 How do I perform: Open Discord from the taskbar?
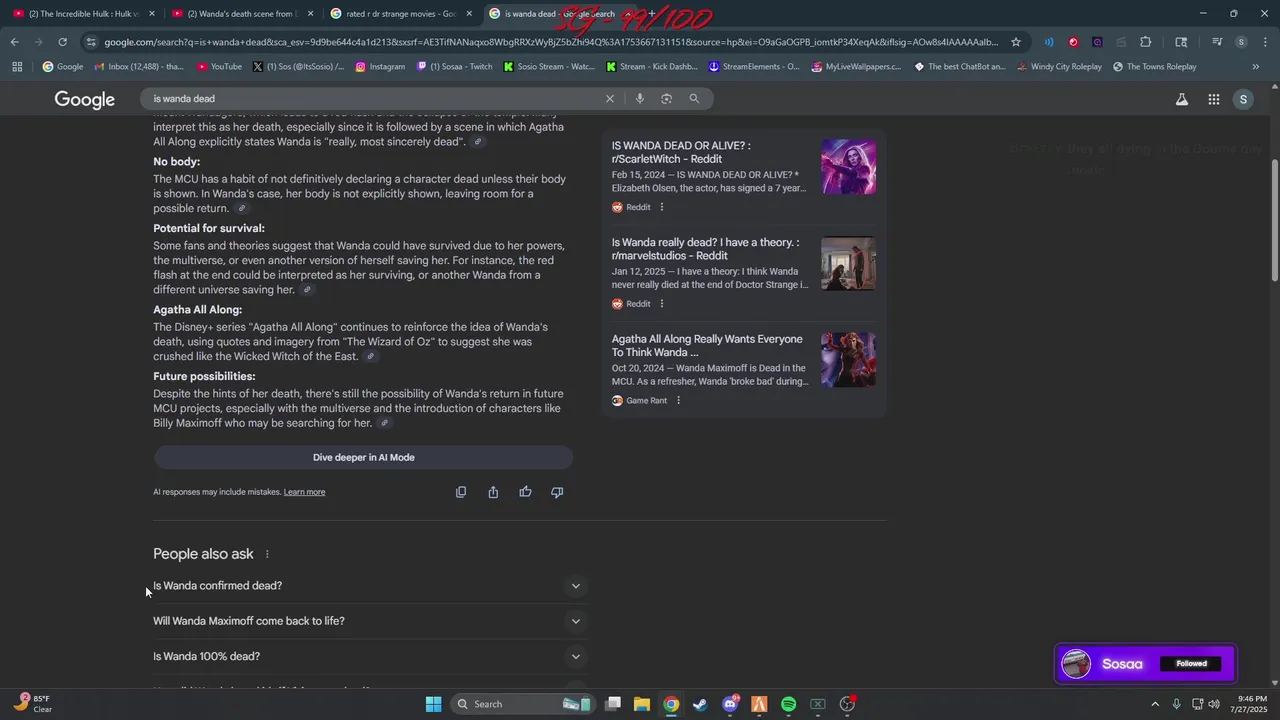730,704
